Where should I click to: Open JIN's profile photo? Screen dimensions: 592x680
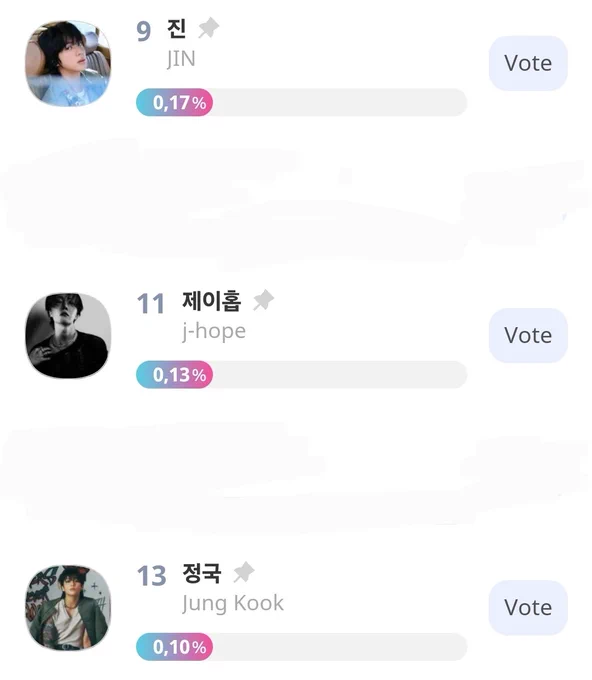tap(68, 63)
